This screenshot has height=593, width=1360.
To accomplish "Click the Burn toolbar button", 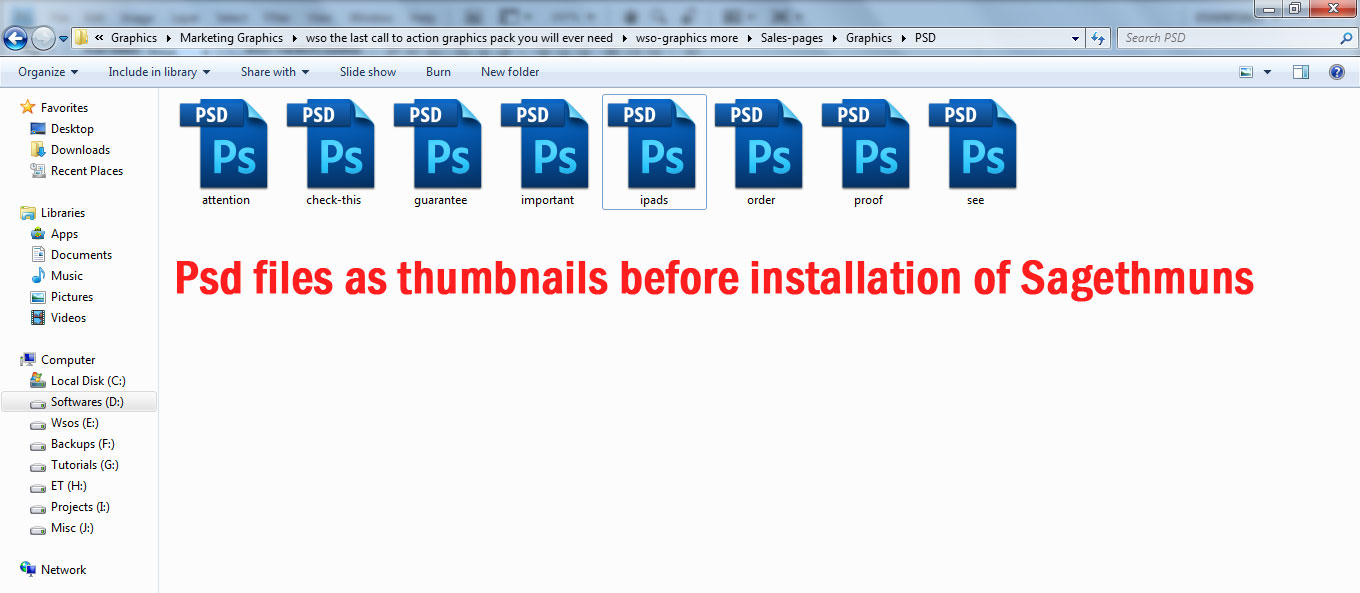I will (x=438, y=72).
